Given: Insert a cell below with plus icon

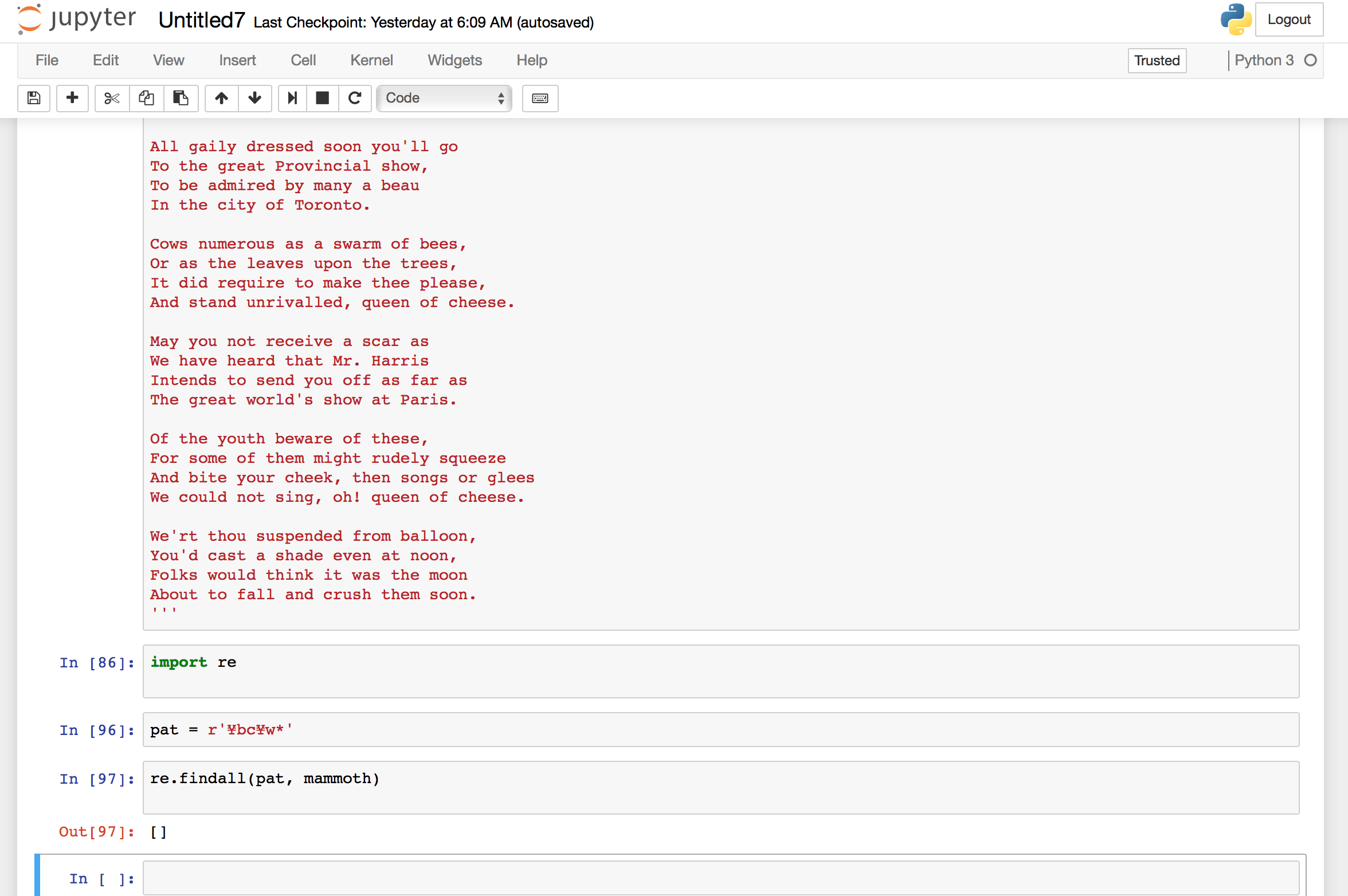Looking at the screenshot, I should pos(72,98).
